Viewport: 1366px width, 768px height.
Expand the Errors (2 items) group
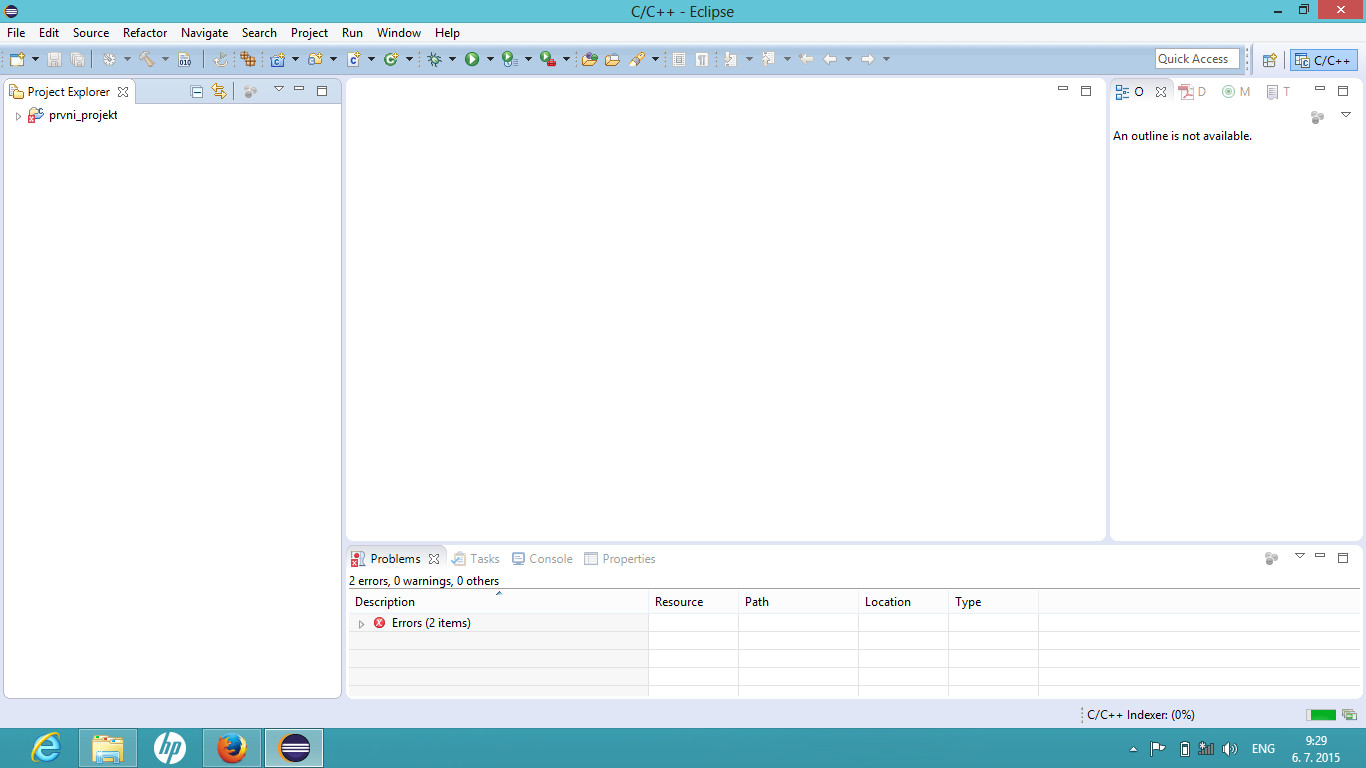[361, 624]
